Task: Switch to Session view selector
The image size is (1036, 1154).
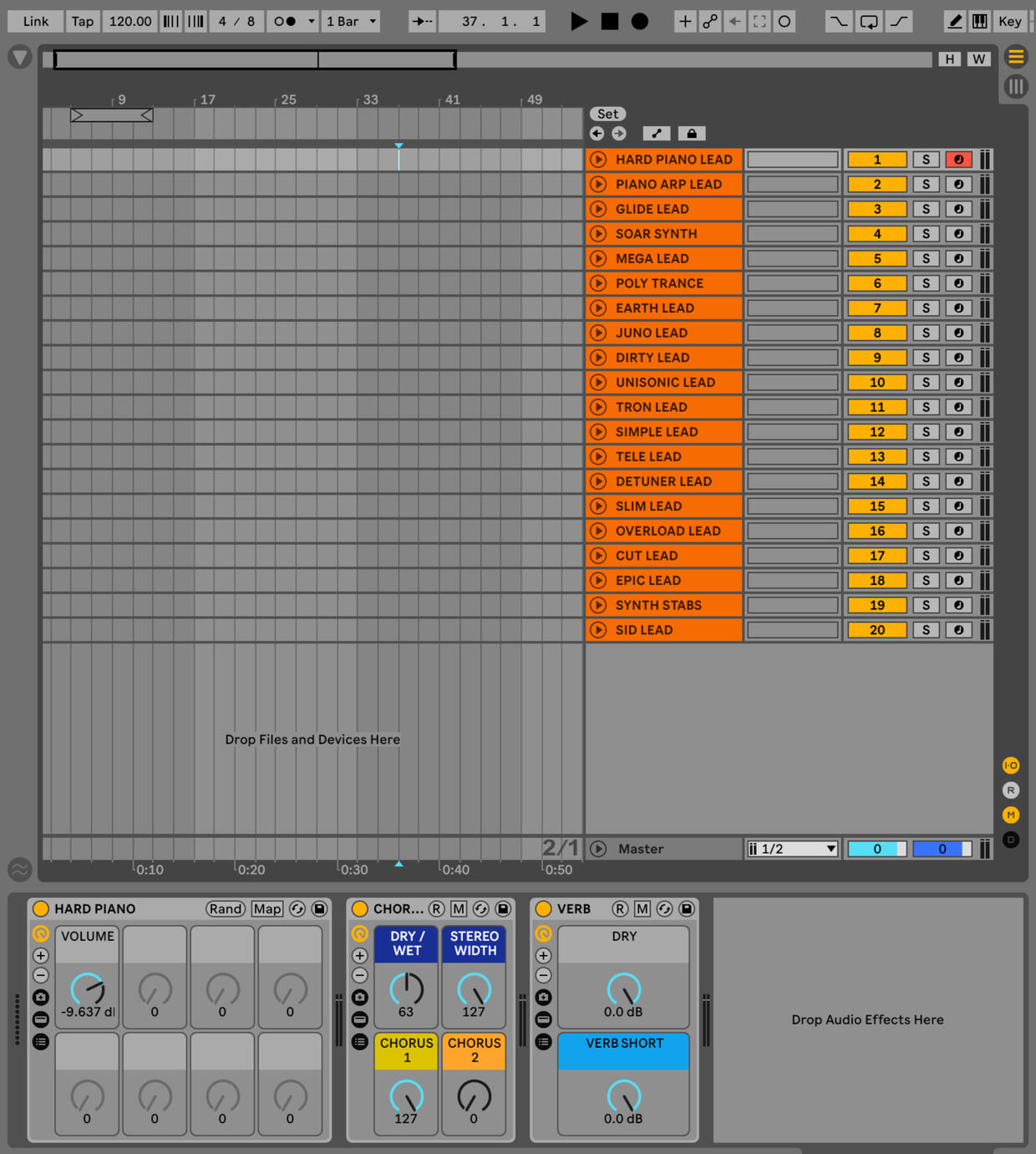Action: (1015, 86)
